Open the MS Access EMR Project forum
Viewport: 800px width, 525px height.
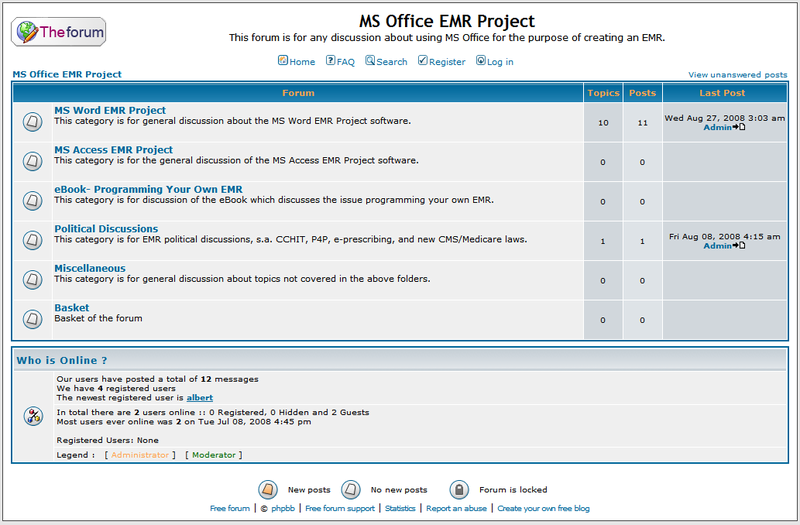coord(113,149)
